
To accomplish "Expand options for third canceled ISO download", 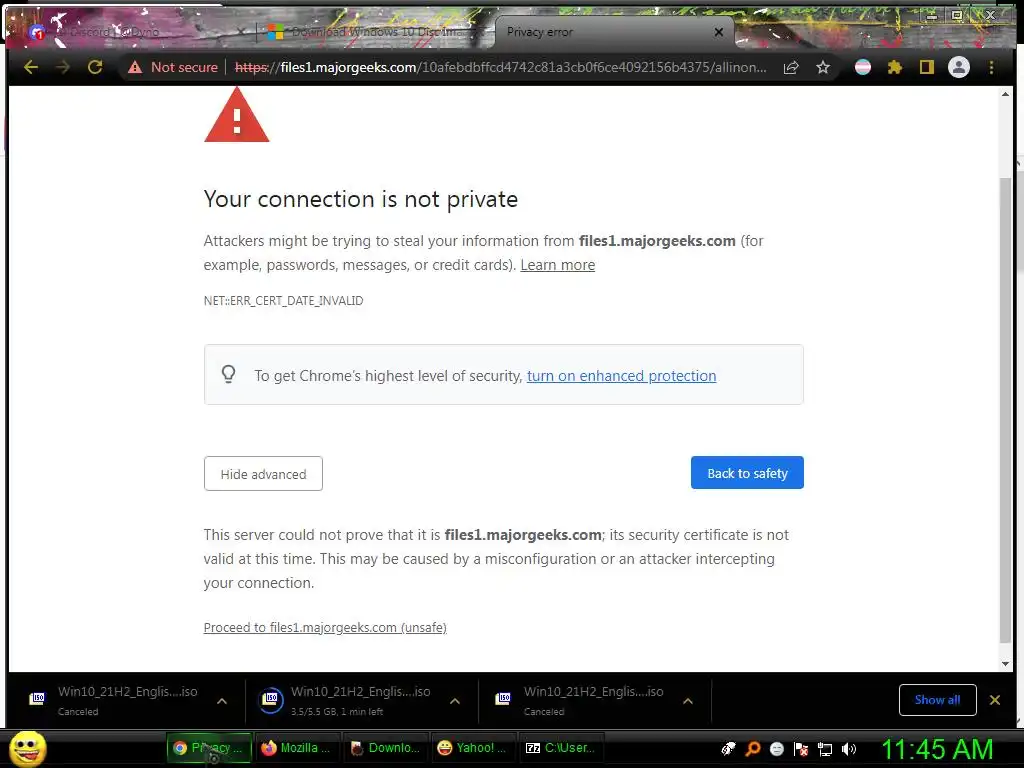I will coord(688,701).
